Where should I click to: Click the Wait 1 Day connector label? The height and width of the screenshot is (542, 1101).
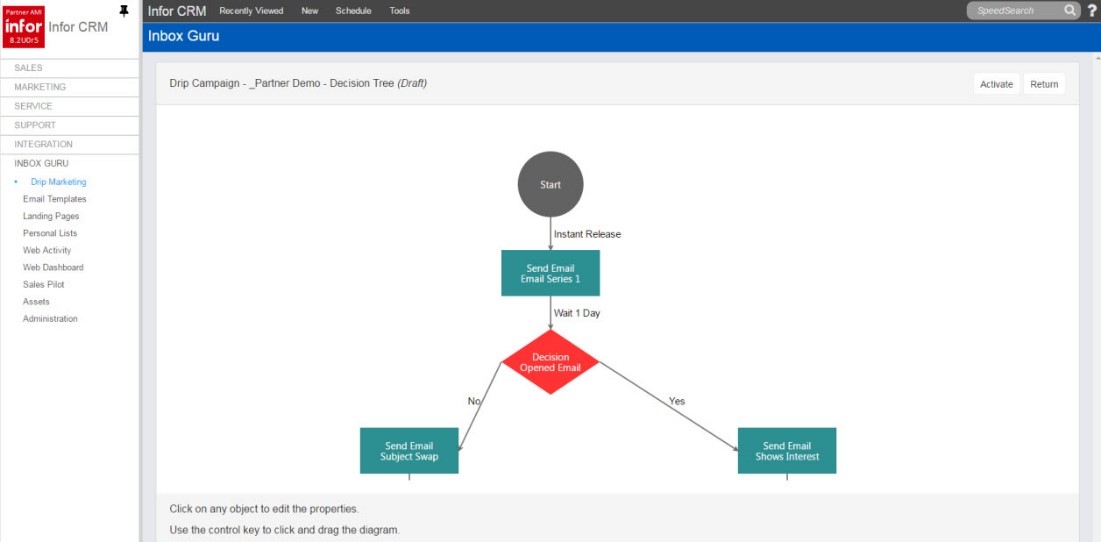577,313
